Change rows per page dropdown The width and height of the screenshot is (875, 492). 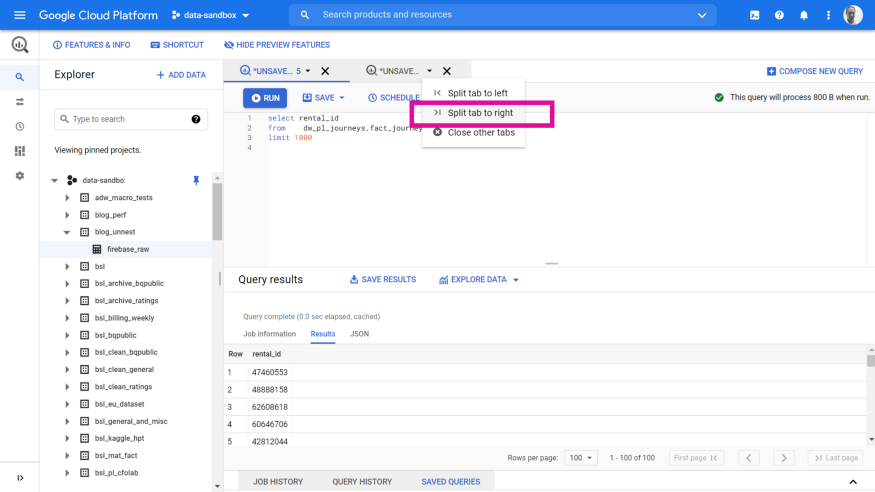581,458
